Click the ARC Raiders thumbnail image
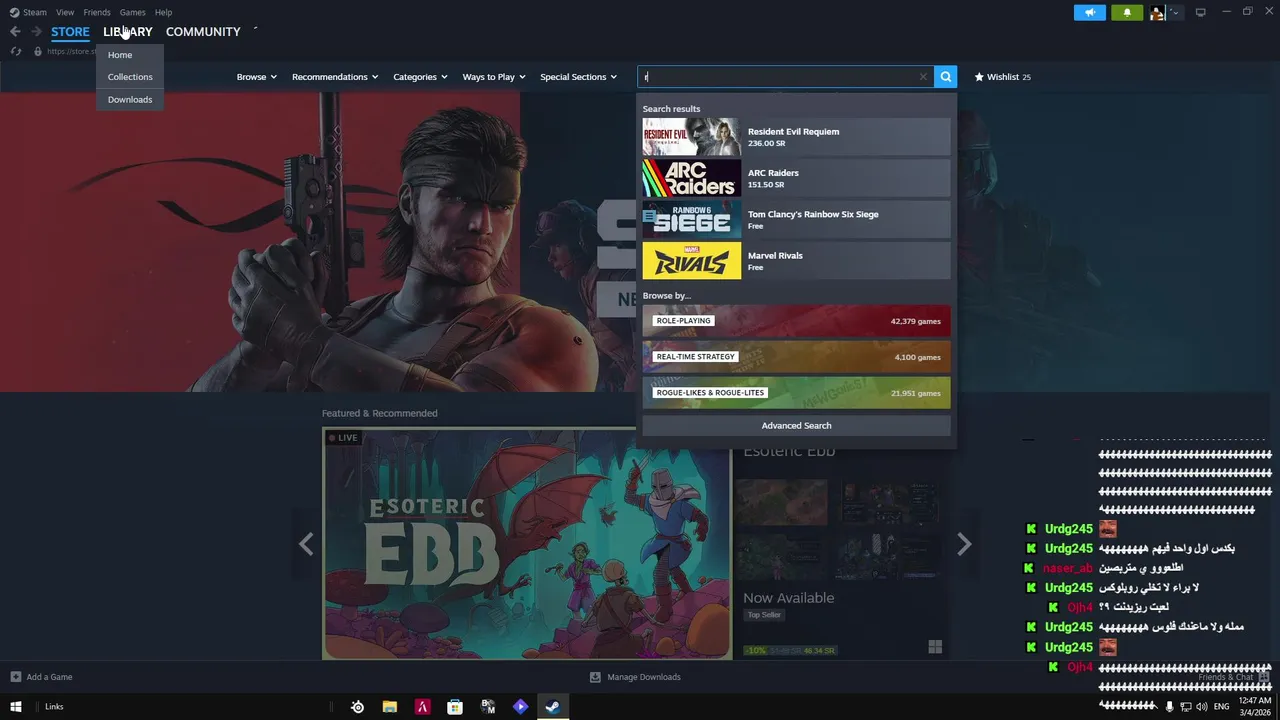 (692, 178)
